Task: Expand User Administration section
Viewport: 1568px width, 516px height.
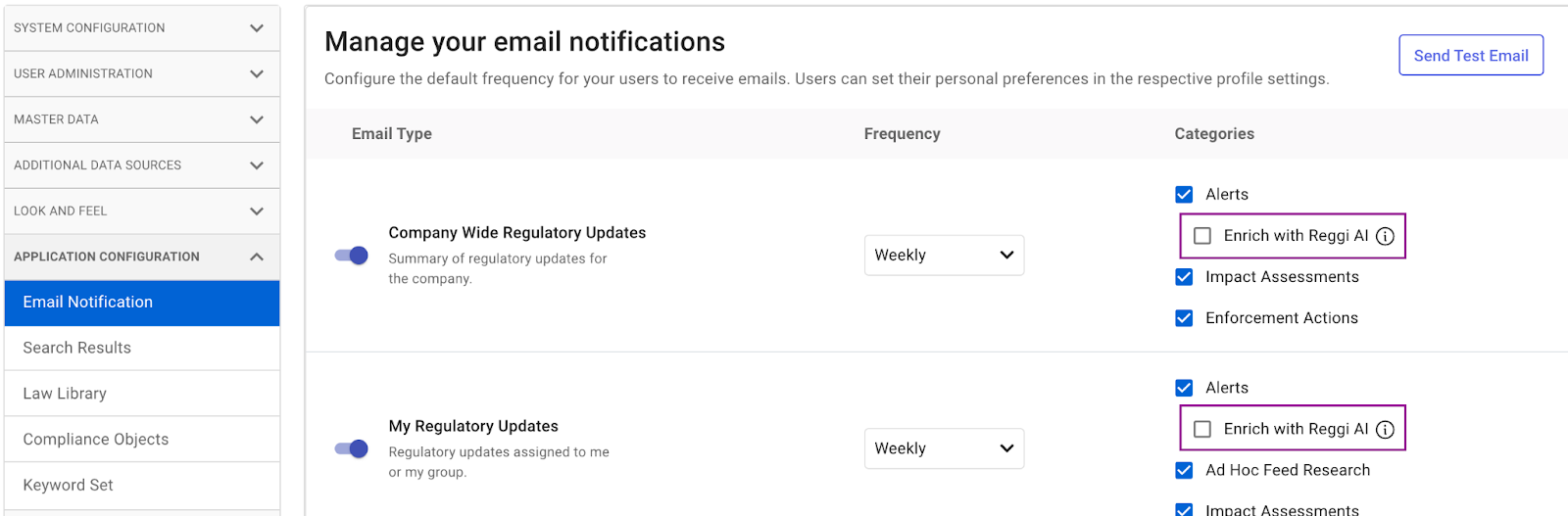Action: point(141,73)
